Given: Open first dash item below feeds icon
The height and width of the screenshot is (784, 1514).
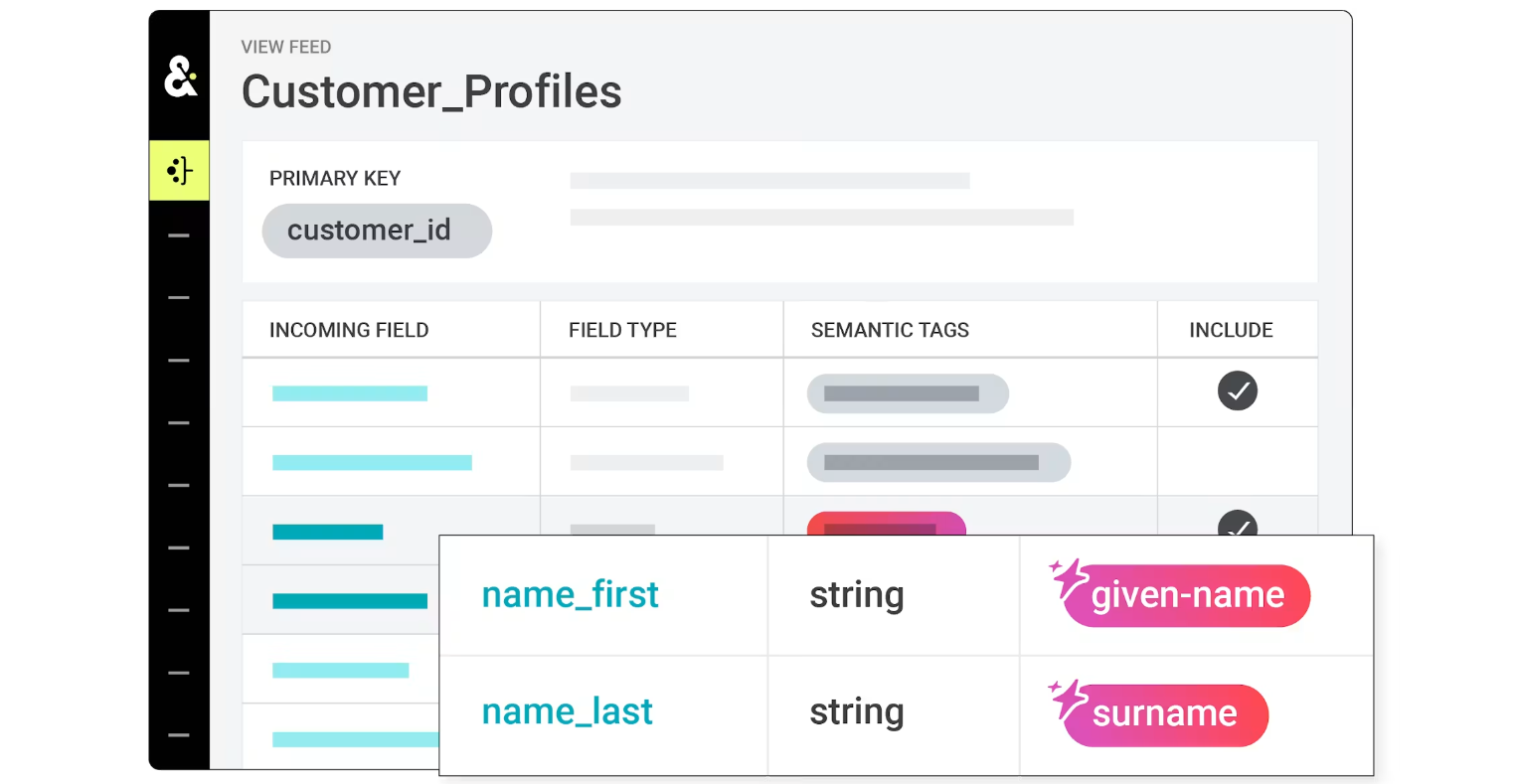Looking at the screenshot, I should click(179, 235).
